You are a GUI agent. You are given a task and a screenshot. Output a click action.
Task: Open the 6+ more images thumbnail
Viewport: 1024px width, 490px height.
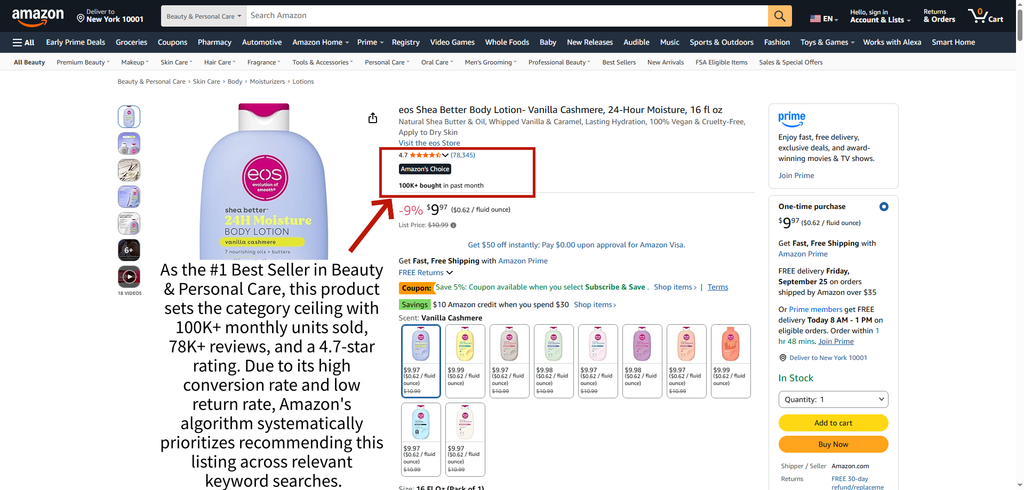129,250
